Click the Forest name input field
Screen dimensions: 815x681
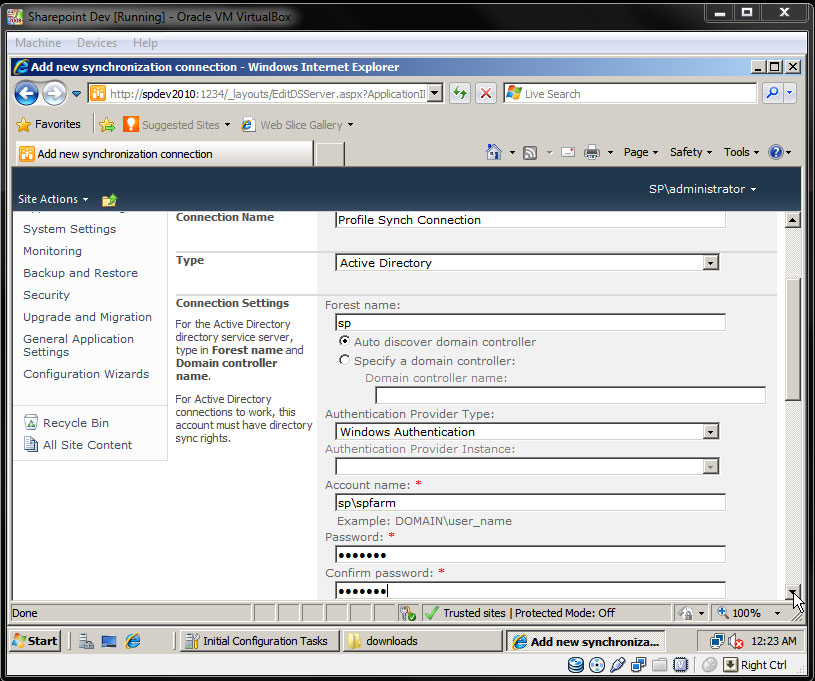coord(530,323)
